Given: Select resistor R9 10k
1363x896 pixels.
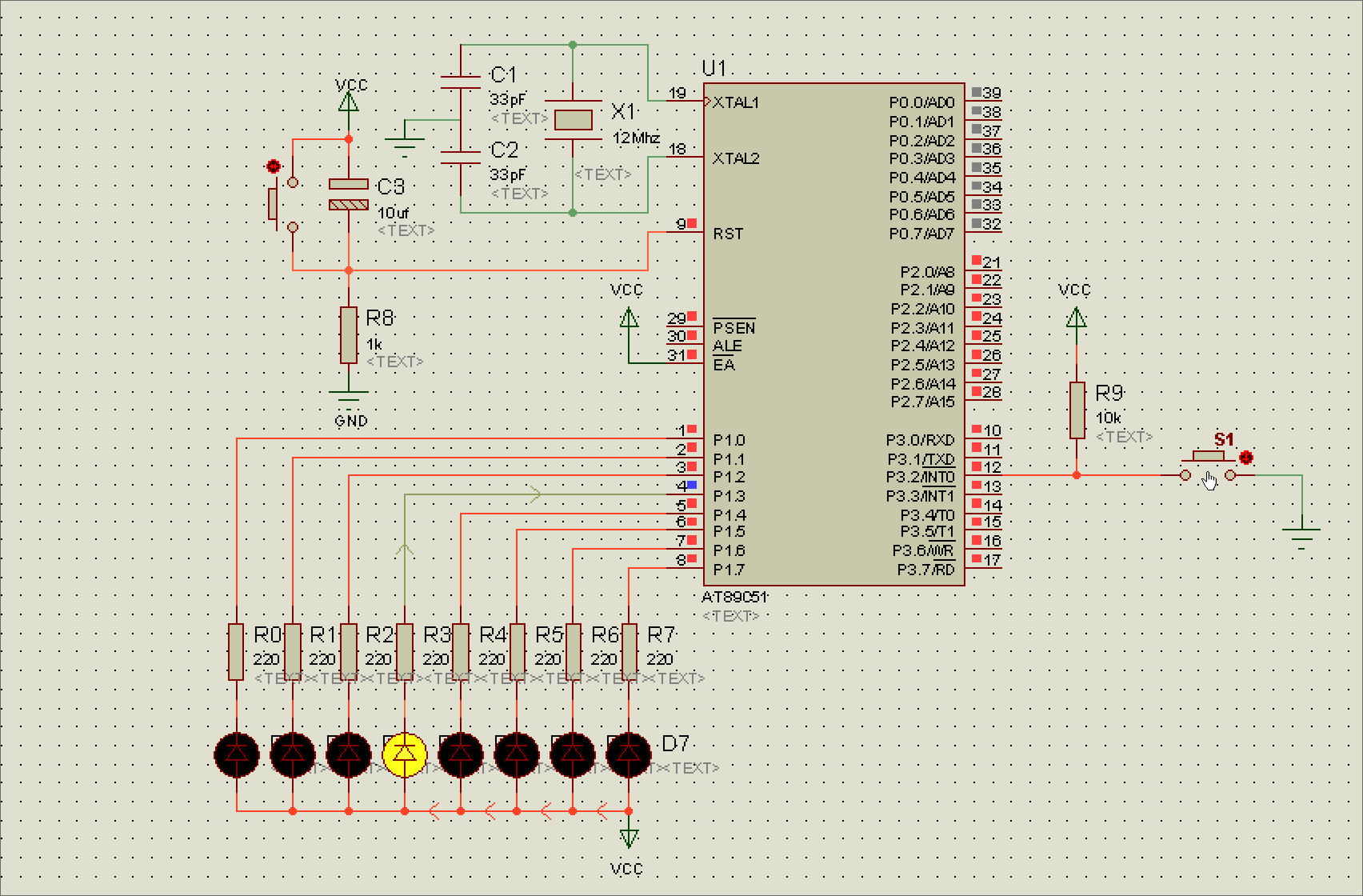Looking at the screenshot, I should pos(1077,410).
